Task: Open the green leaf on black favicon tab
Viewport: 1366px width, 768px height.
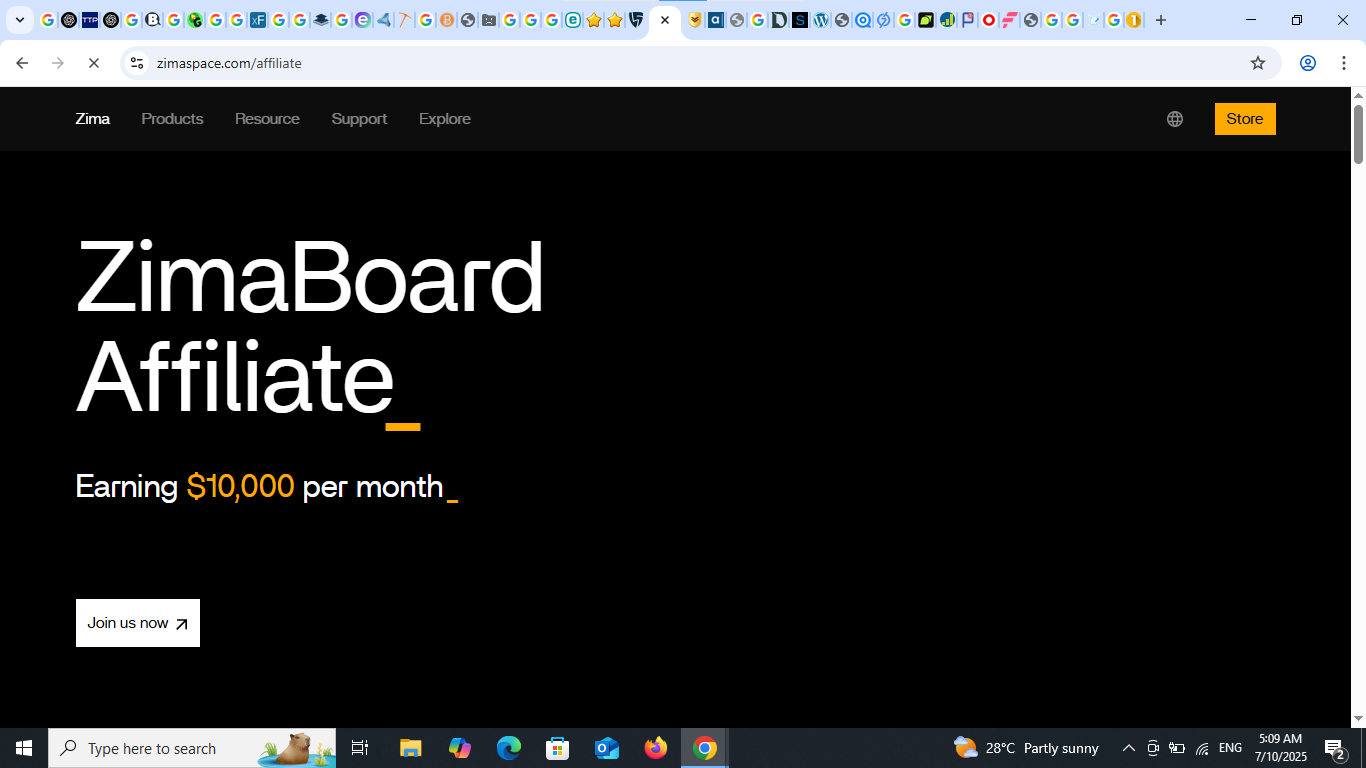Action: (x=926, y=20)
